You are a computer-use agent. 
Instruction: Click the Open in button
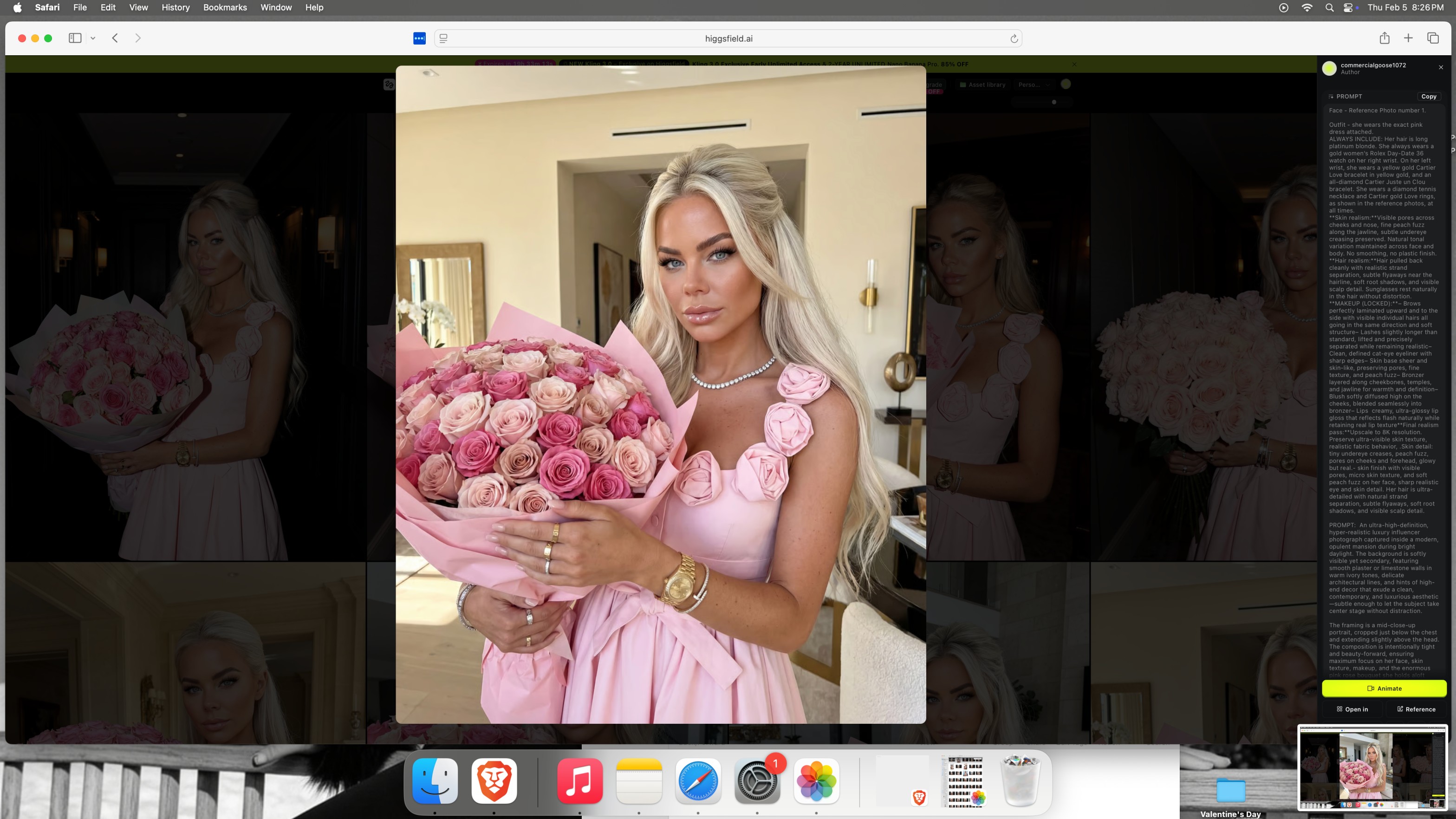[1352, 709]
